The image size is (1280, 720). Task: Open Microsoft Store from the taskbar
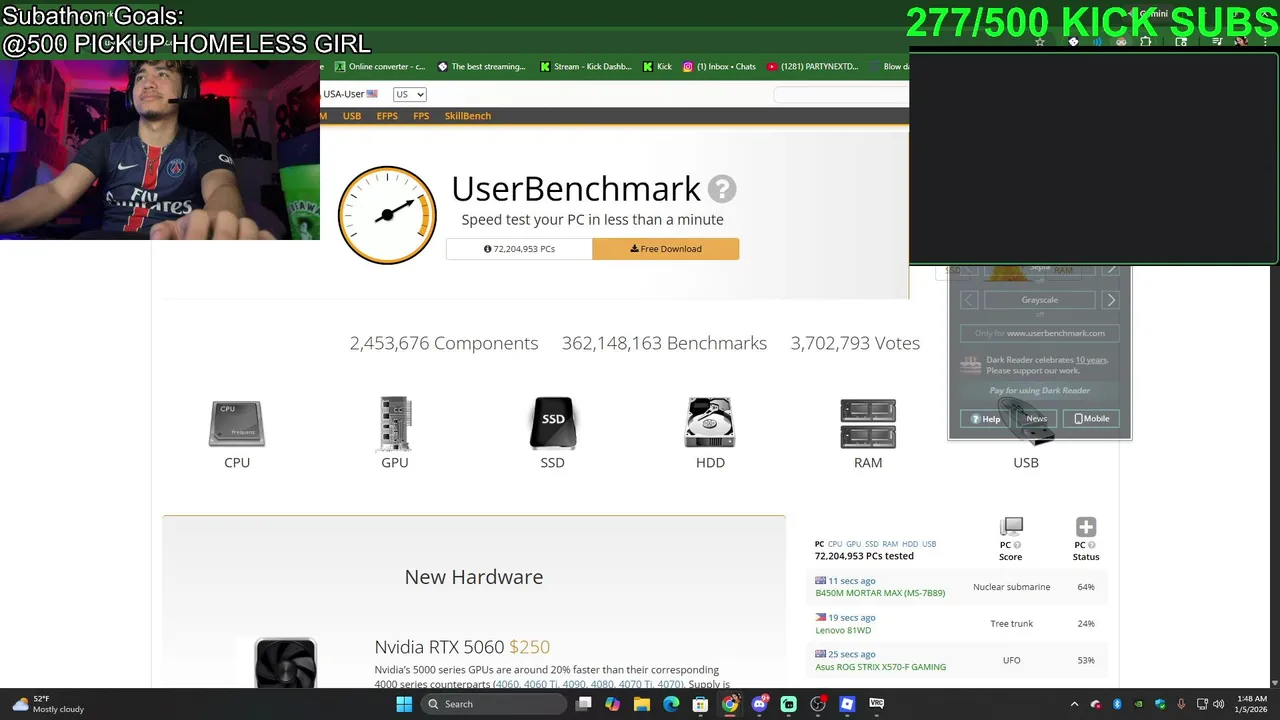700,704
